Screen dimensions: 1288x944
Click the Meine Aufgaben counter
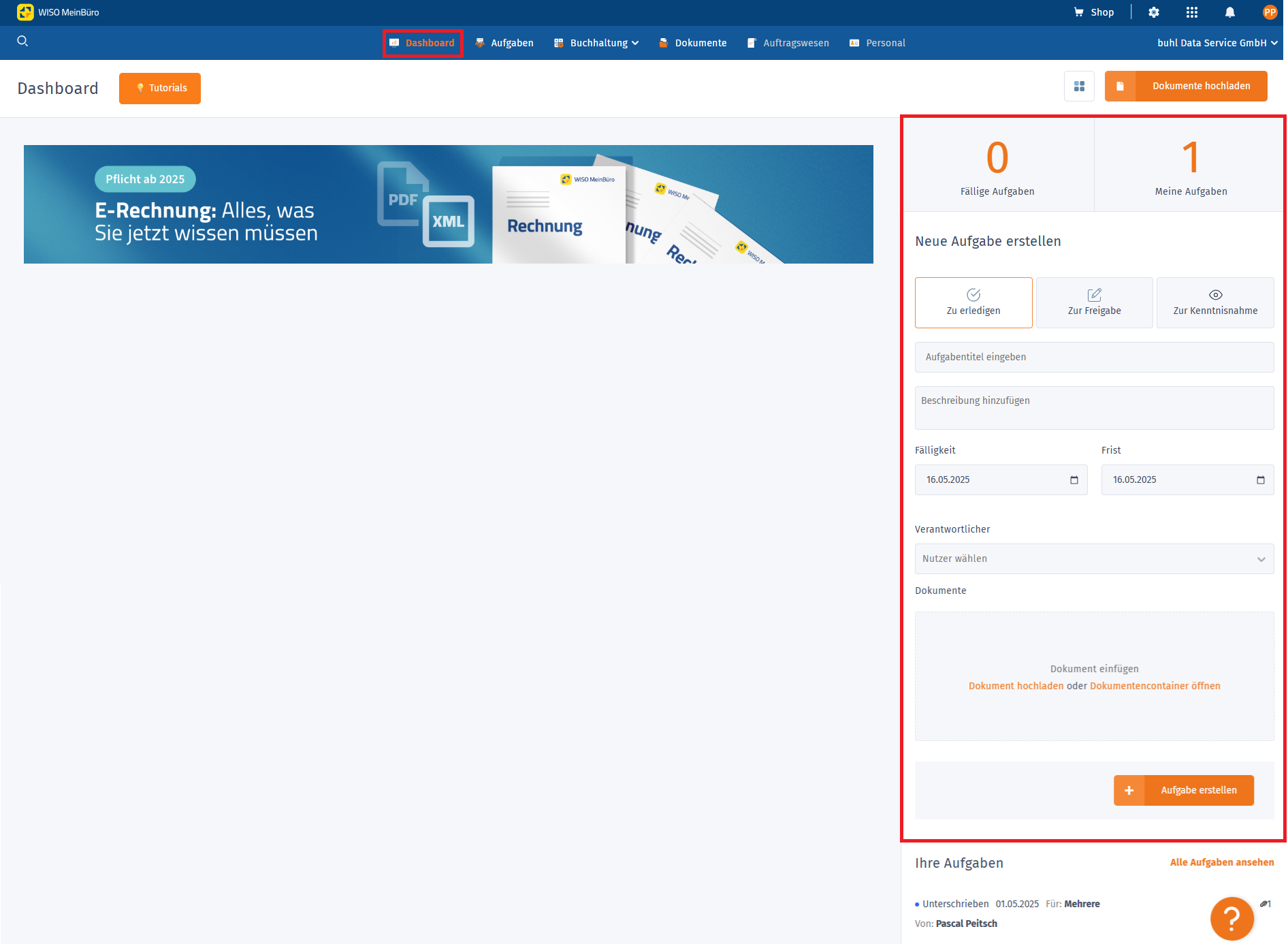click(1191, 166)
